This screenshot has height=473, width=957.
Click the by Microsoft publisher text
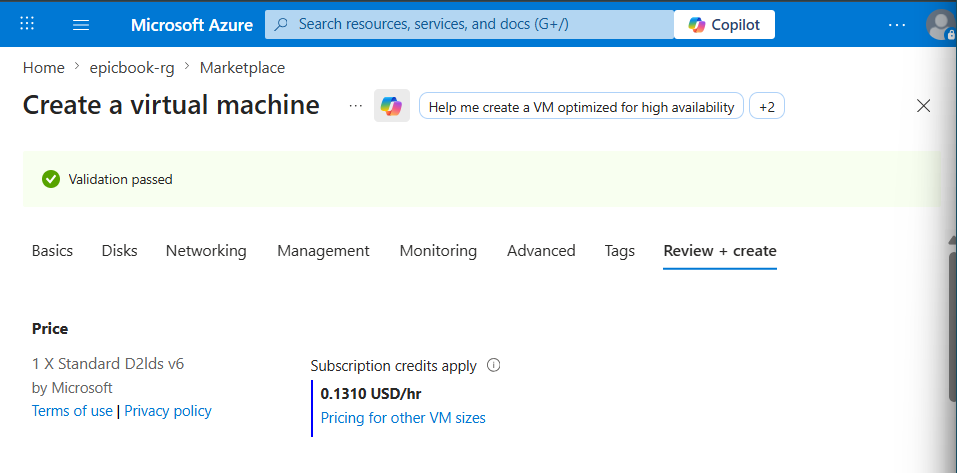click(72, 388)
